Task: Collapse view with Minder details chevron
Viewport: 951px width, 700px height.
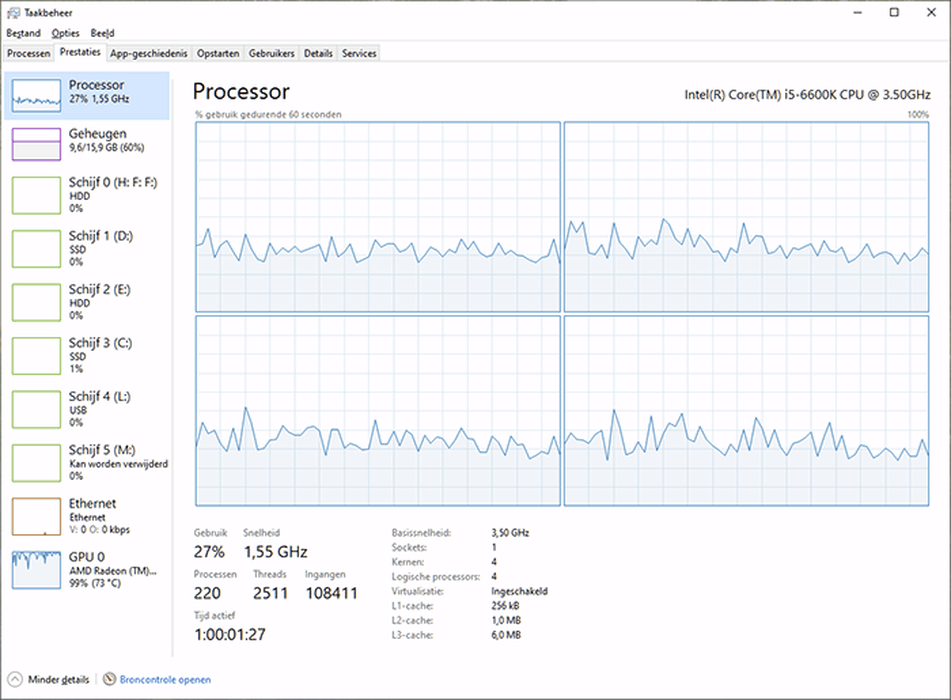Action: coord(15,679)
